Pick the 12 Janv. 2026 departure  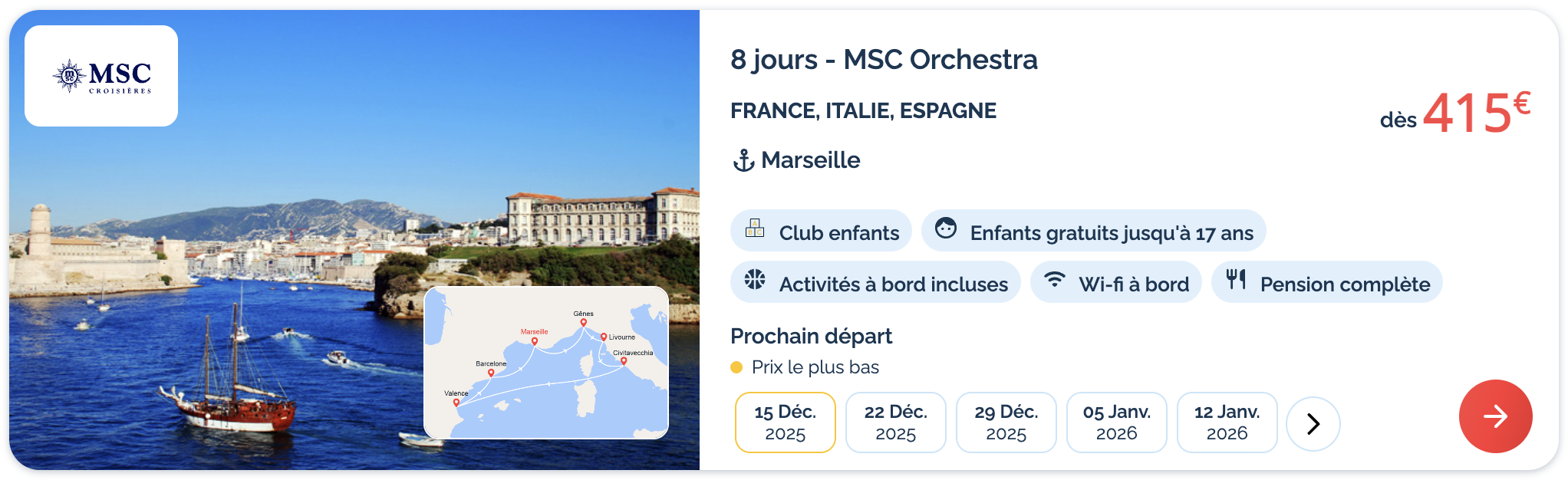tap(1227, 422)
